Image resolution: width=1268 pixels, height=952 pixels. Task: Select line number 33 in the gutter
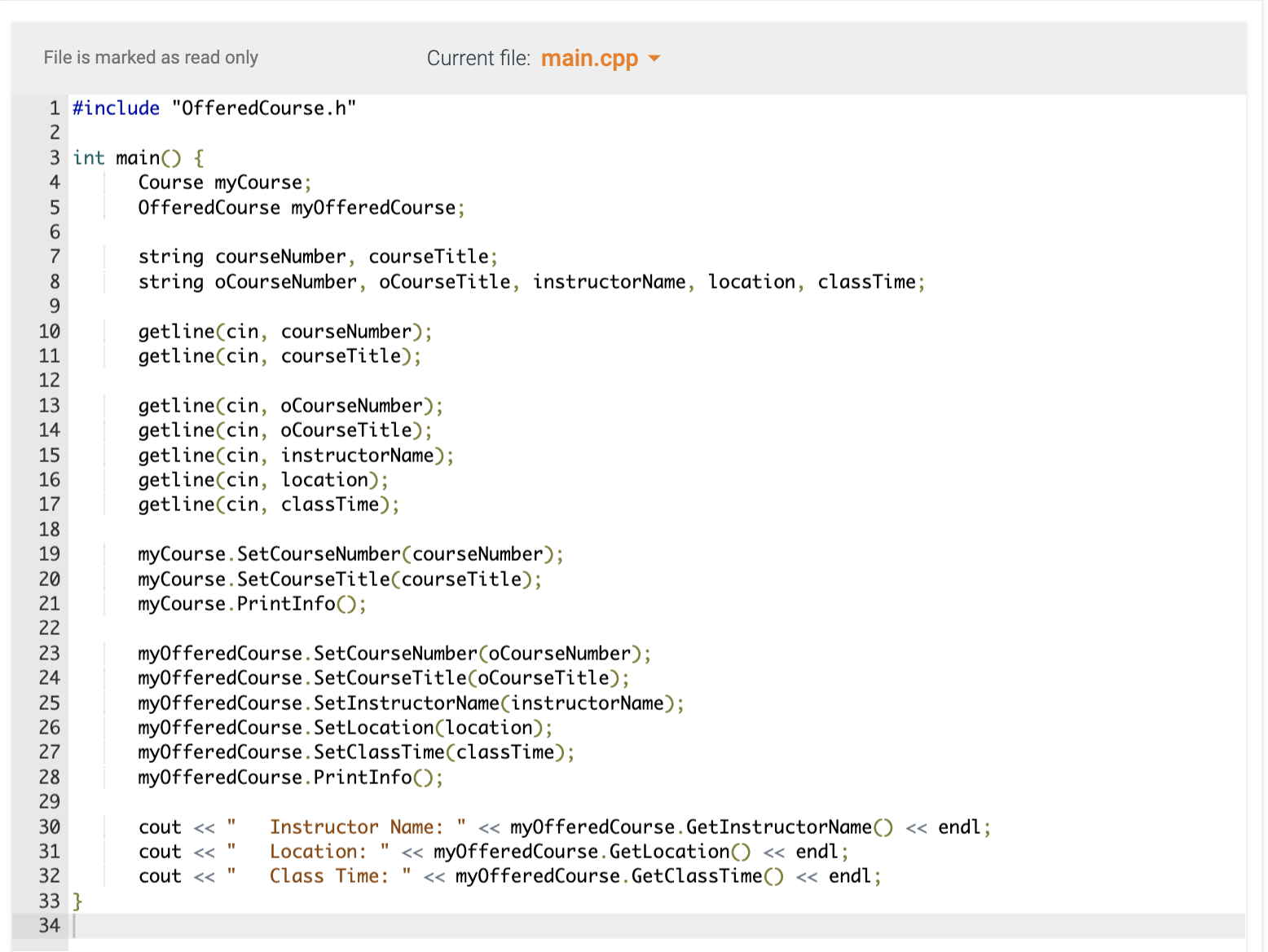coord(49,901)
